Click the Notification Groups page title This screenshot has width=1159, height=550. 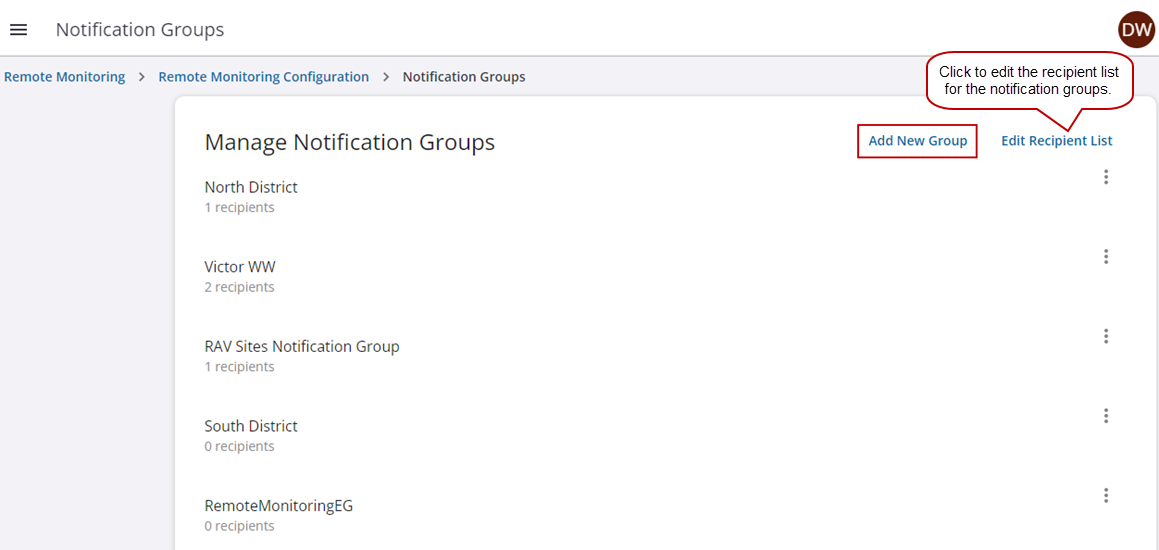140,30
